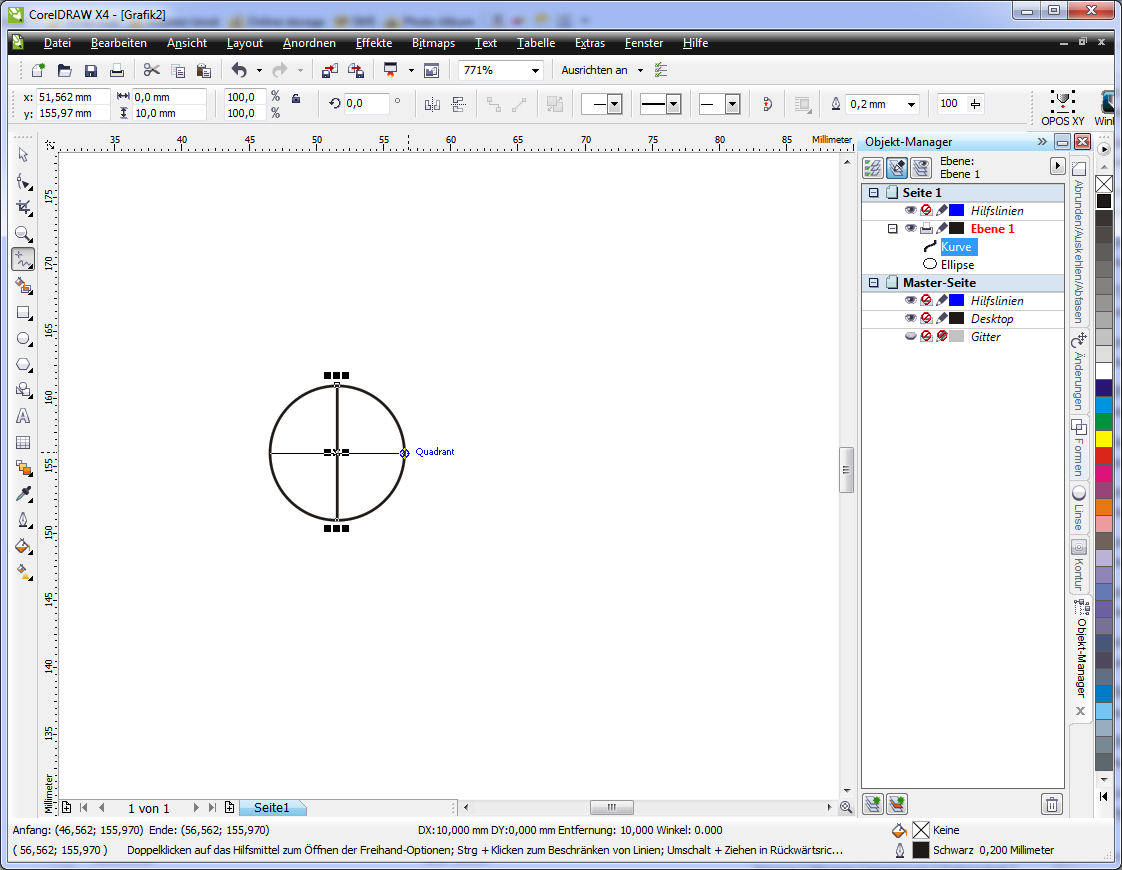The height and width of the screenshot is (870, 1122).
Task: Open the zoom level dropdown
Action: (x=536, y=70)
